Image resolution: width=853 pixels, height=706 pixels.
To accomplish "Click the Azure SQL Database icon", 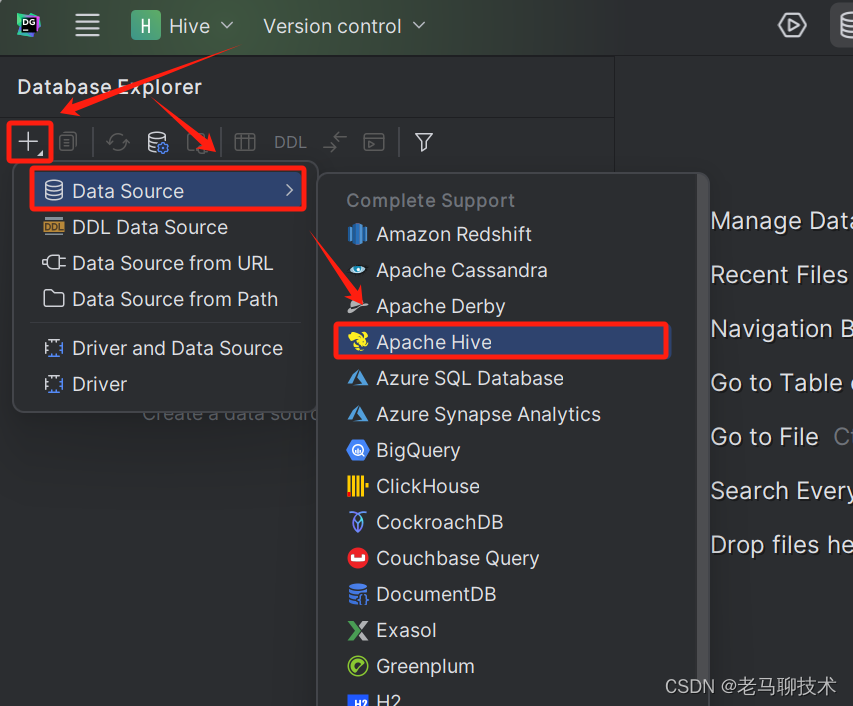I will coord(357,378).
